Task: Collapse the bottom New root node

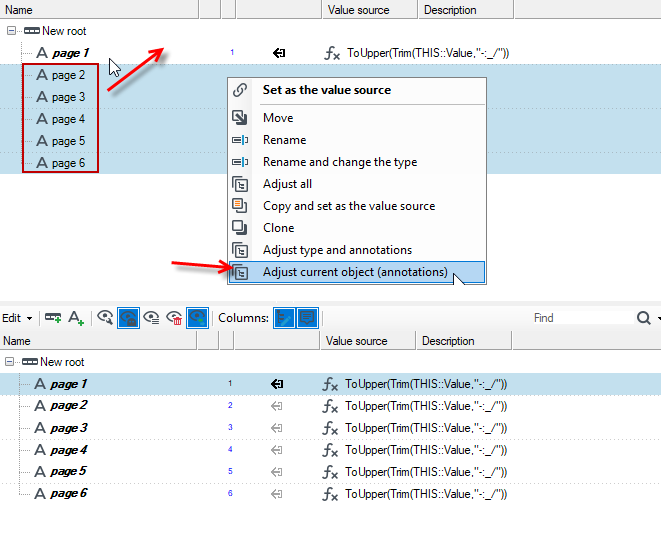Action: [9, 362]
